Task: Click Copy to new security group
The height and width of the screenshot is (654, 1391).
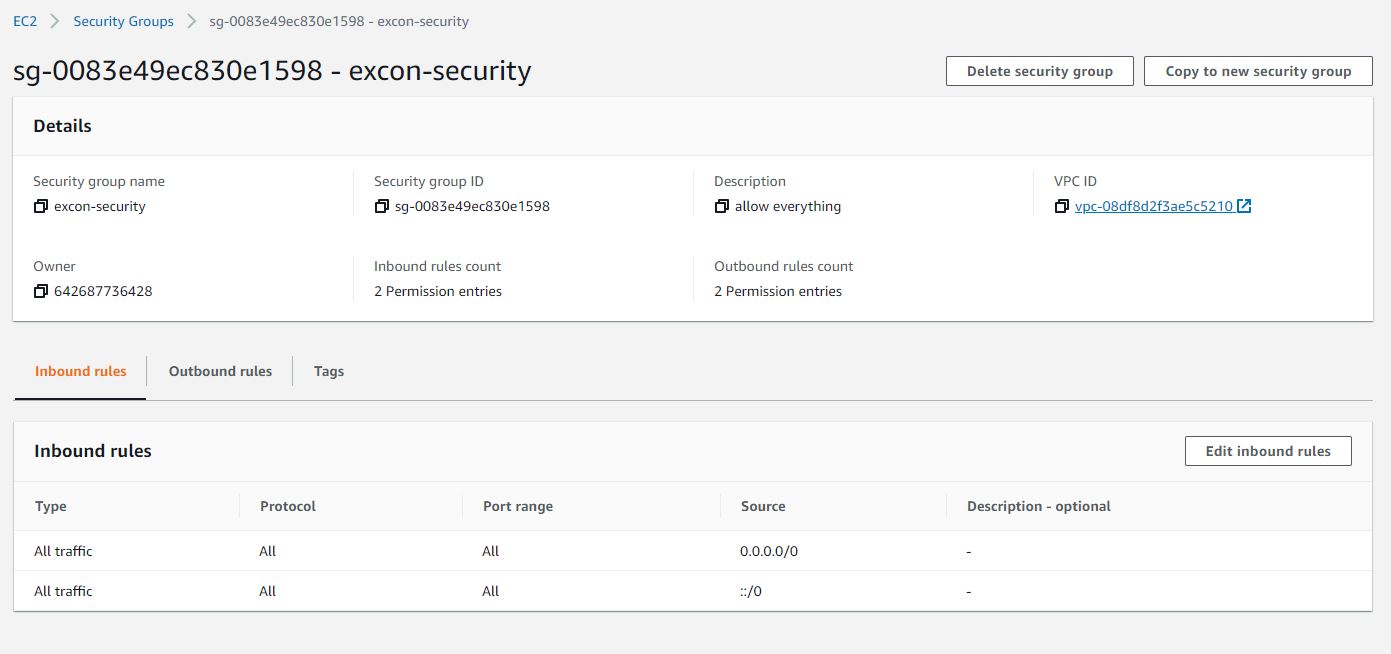Action: point(1258,71)
